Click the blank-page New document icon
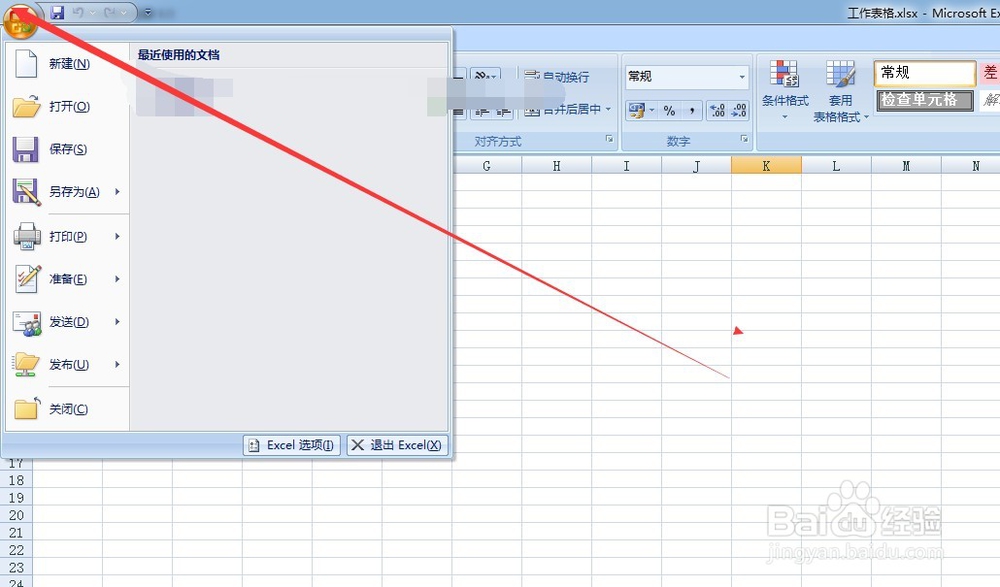 (x=26, y=63)
